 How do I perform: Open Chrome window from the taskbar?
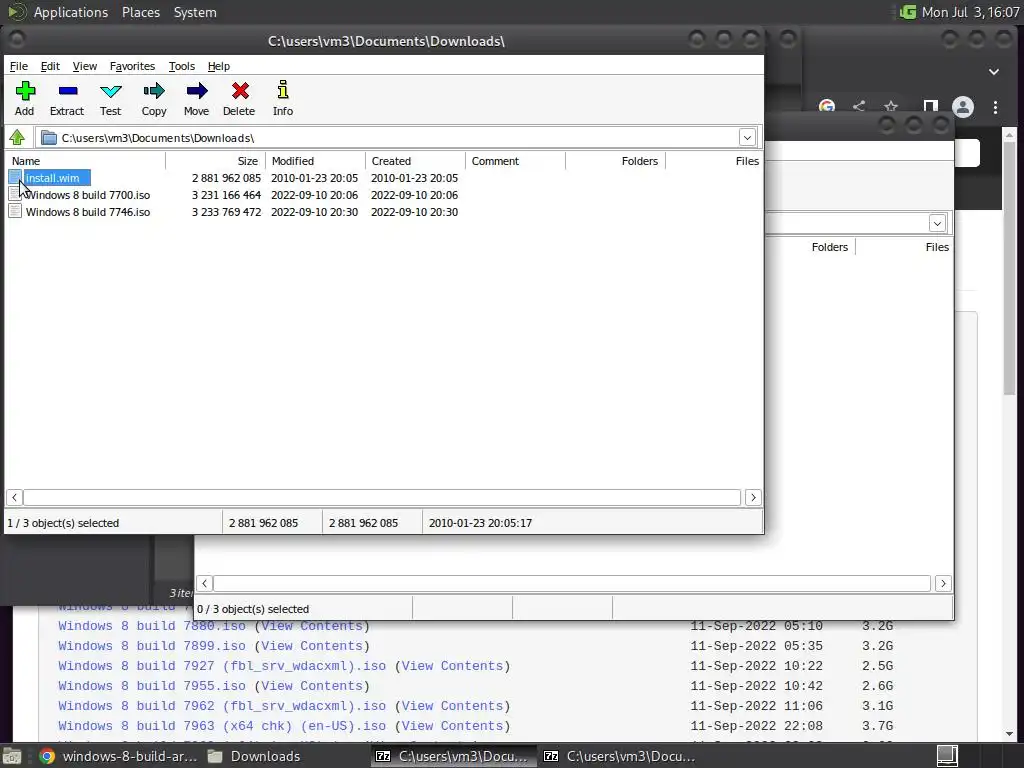(118, 756)
